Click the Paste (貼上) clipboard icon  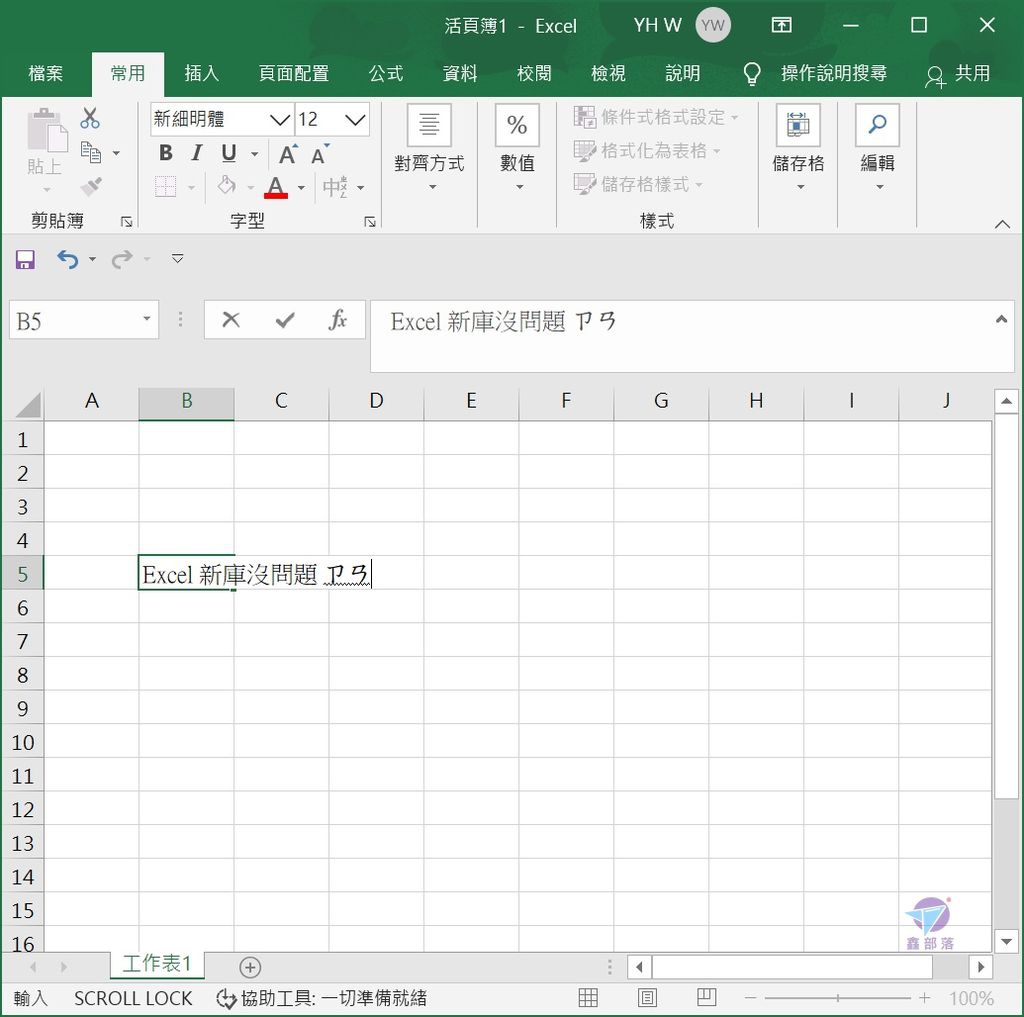46,131
